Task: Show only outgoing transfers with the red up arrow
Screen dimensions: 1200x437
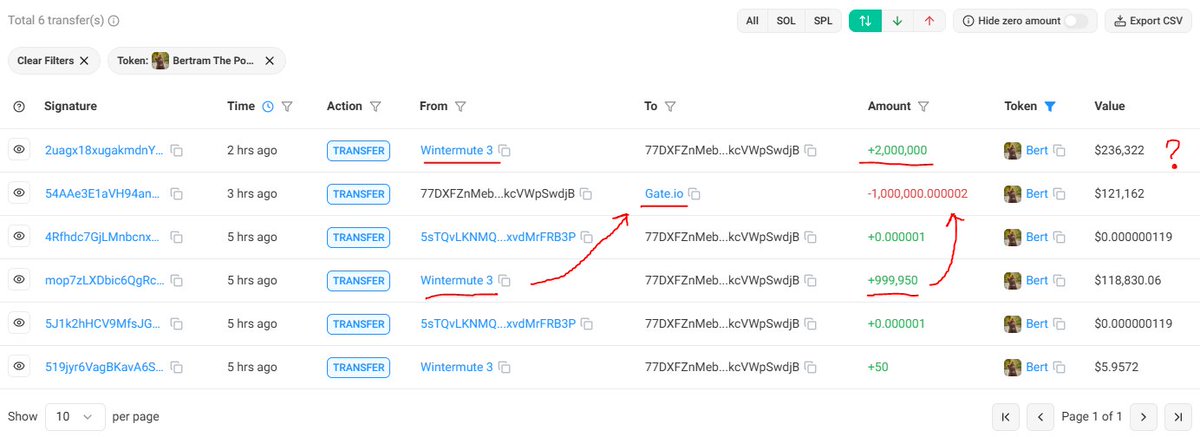Action: pos(929,20)
